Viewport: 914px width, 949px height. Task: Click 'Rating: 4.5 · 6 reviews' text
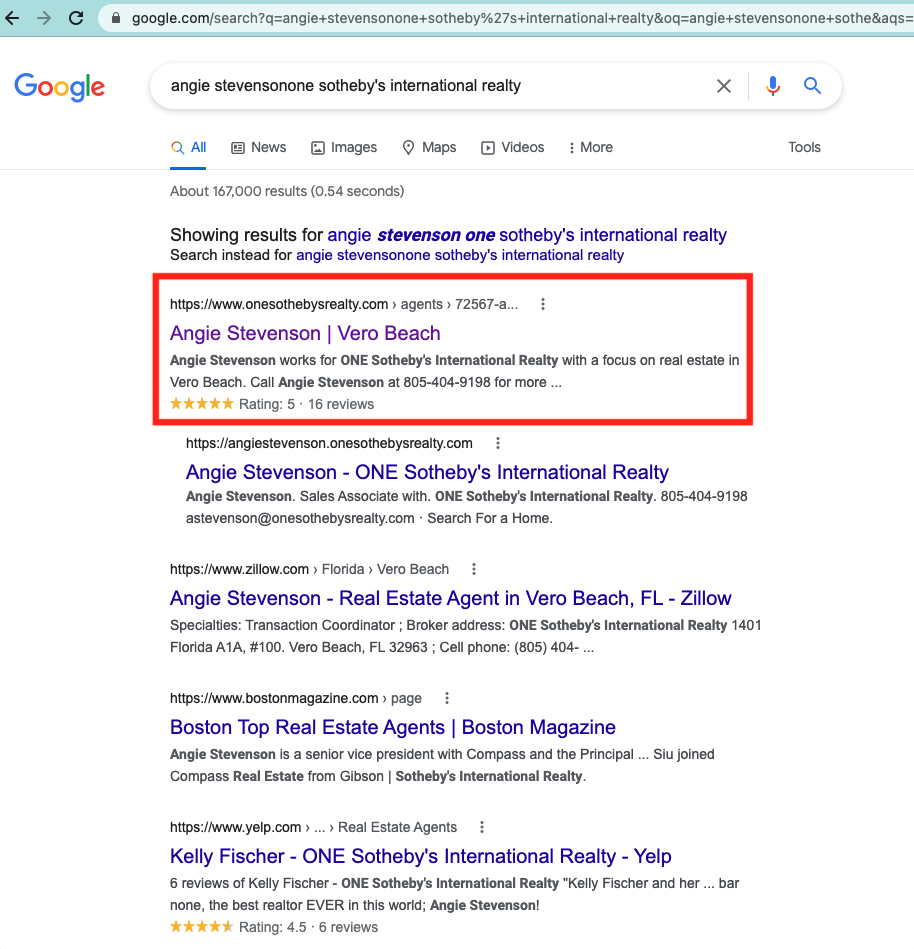308,927
